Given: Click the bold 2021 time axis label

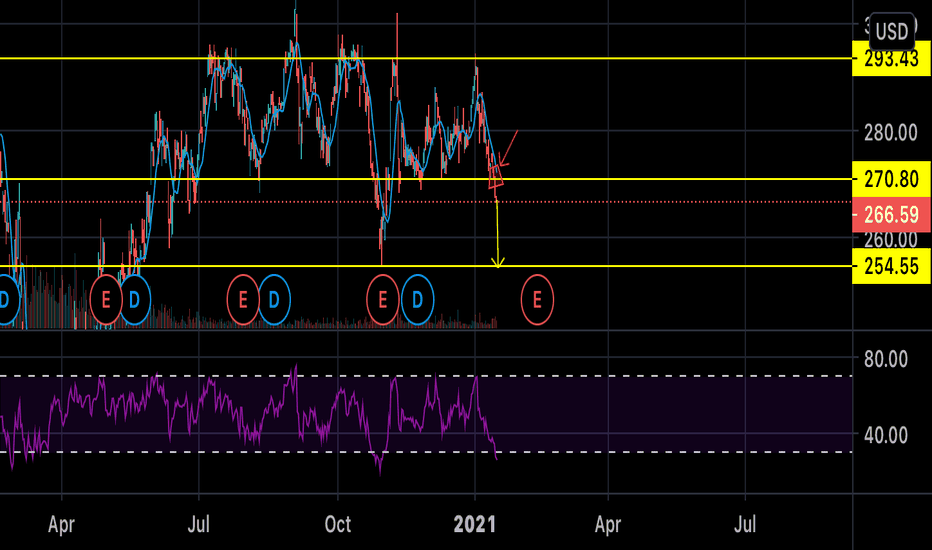Looking at the screenshot, I should coord(474,524).
